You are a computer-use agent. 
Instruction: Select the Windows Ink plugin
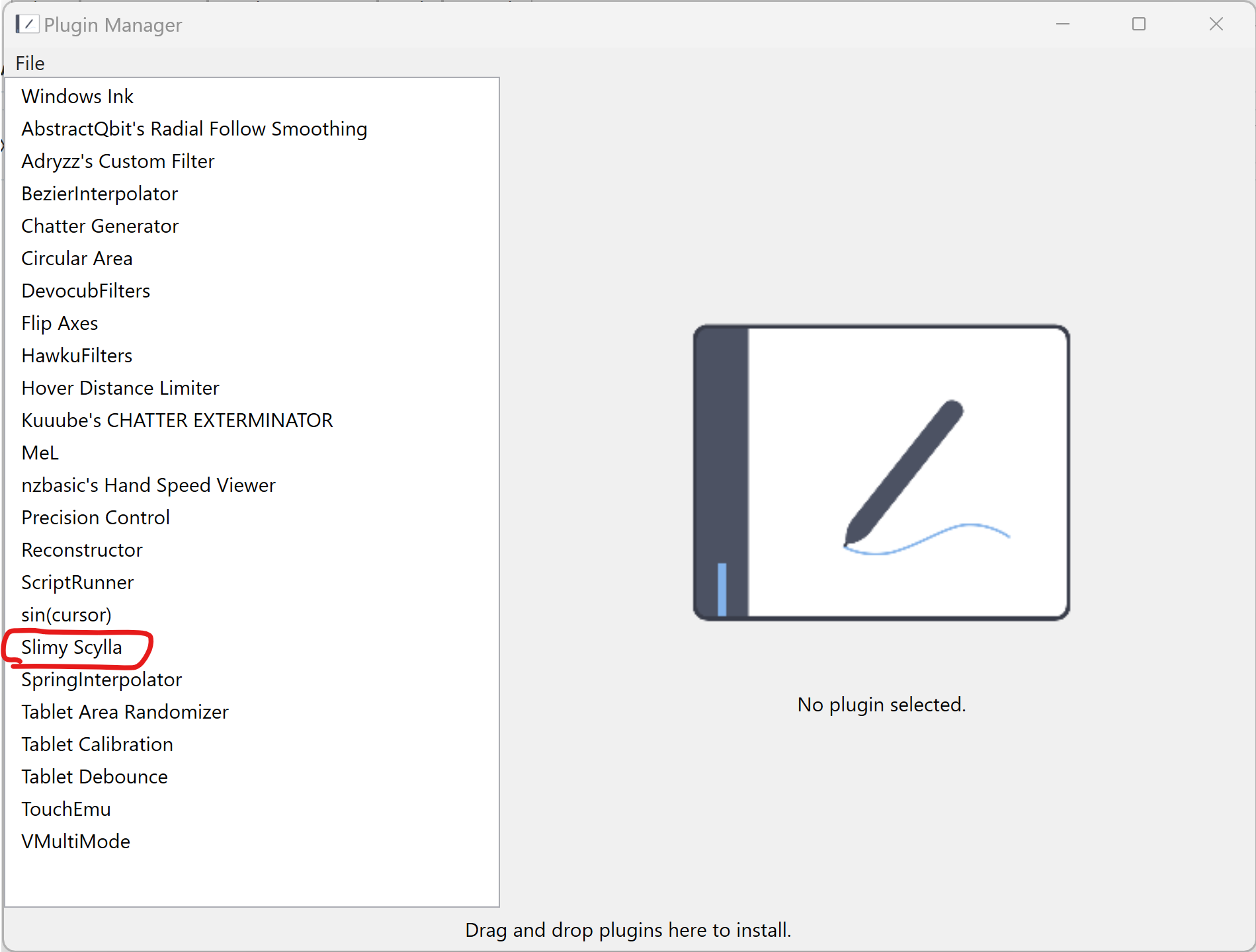77,97
